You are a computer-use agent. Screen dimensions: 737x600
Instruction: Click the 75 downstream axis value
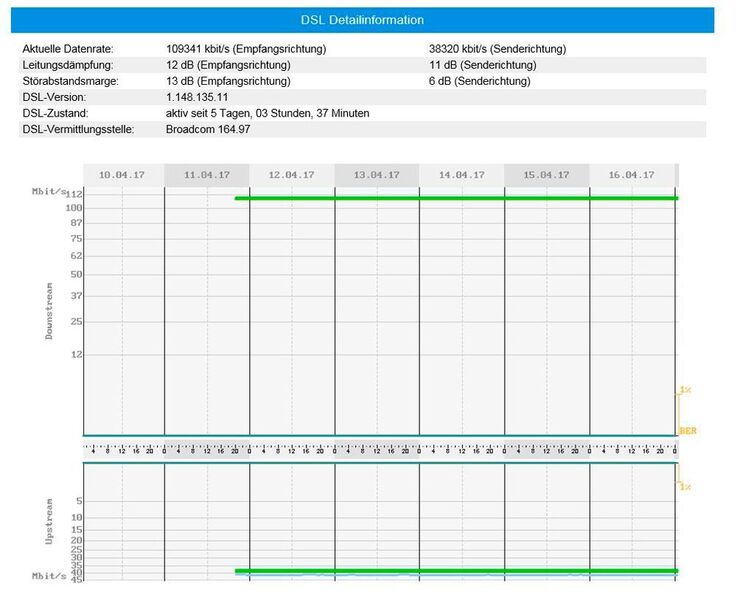click(77, 239)
